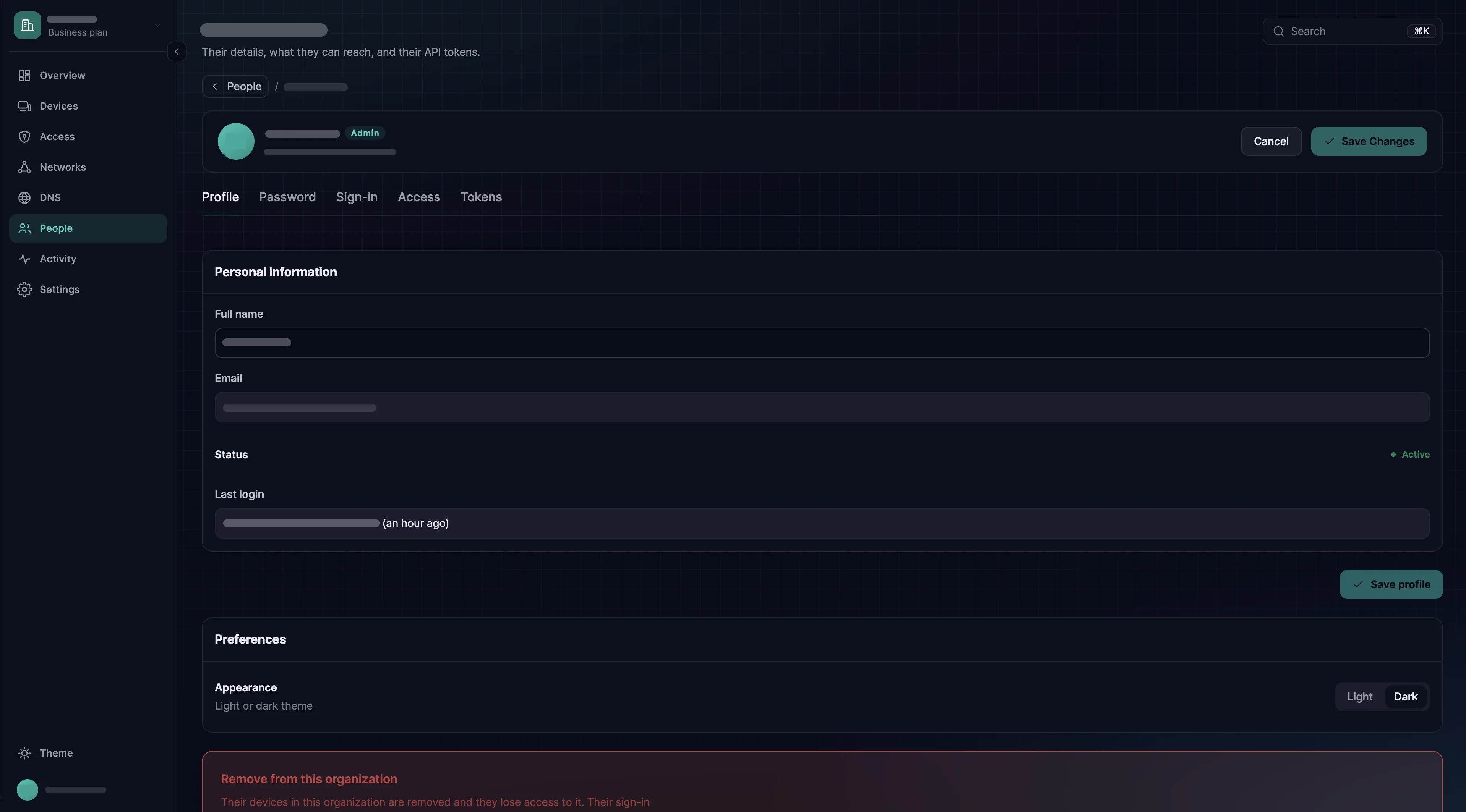Open Networks in the sidebar
The image size is (1466, 812).
pyautogui.click(x=88, y=167)
